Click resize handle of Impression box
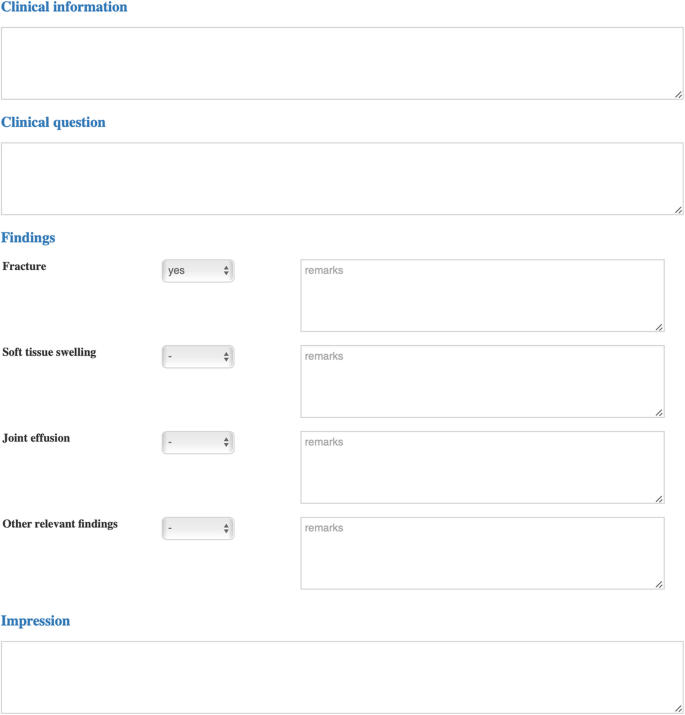Viewport: 685px width, 715px height. coord(678,708)
